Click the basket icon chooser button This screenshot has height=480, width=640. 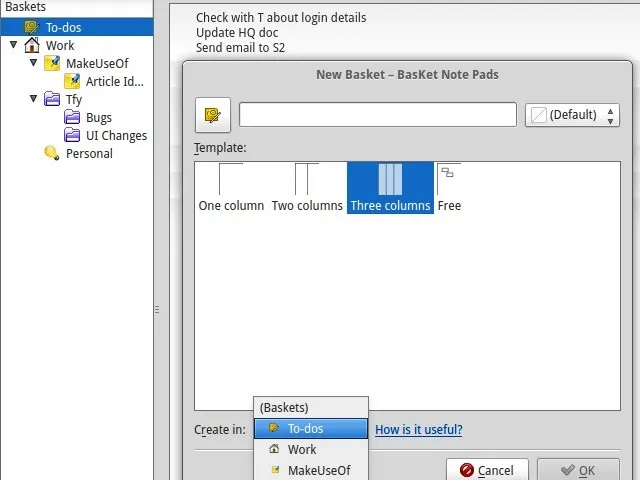(212, 115)
